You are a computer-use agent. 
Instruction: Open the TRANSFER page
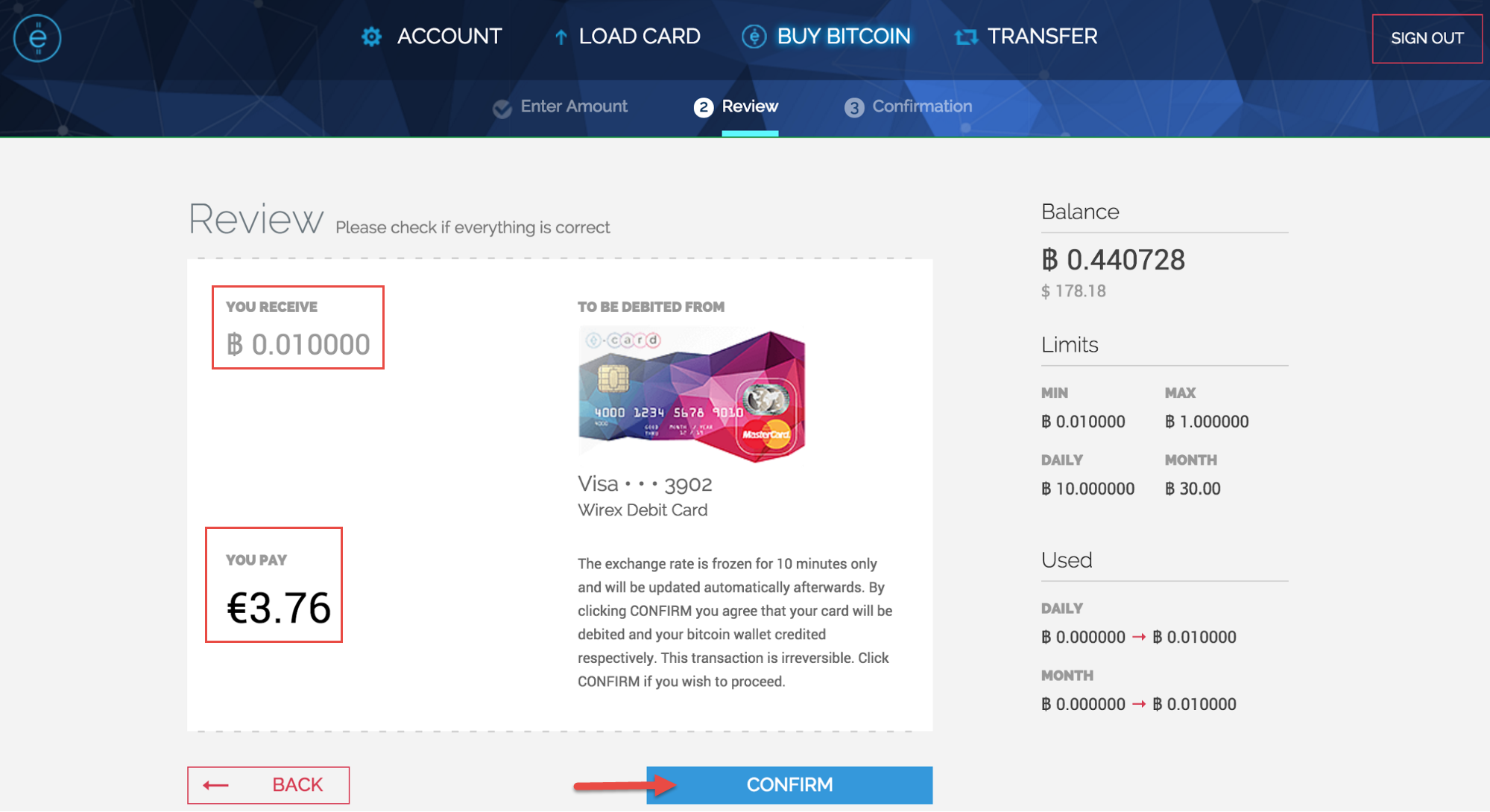[x=1042, y=37]
